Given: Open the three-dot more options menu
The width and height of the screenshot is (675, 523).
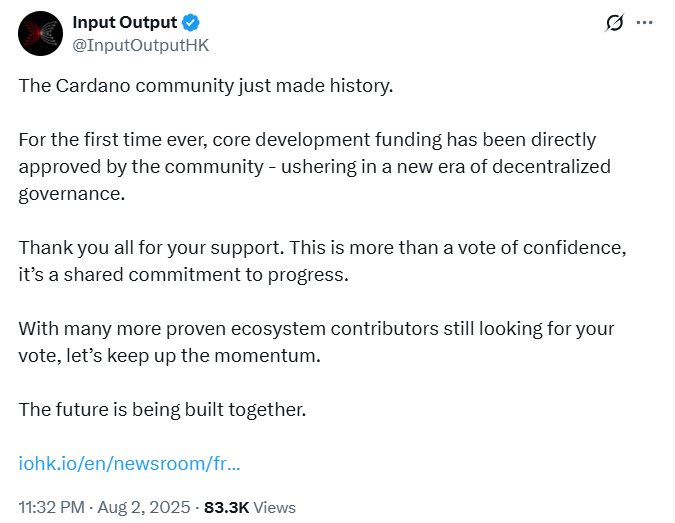Looking at the screenshot, I should [645, 23].
